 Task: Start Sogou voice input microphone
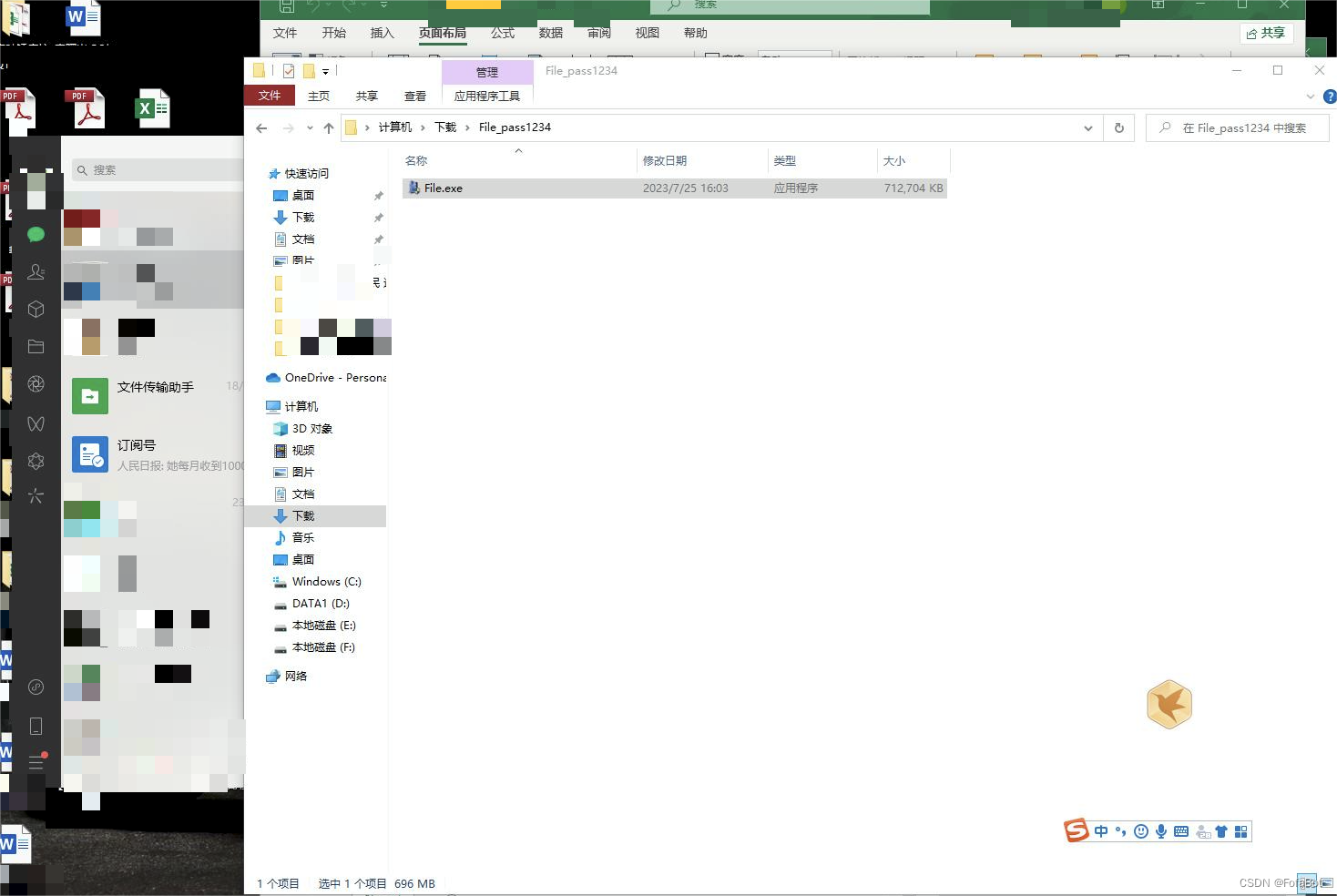[x=1160, y=831]
